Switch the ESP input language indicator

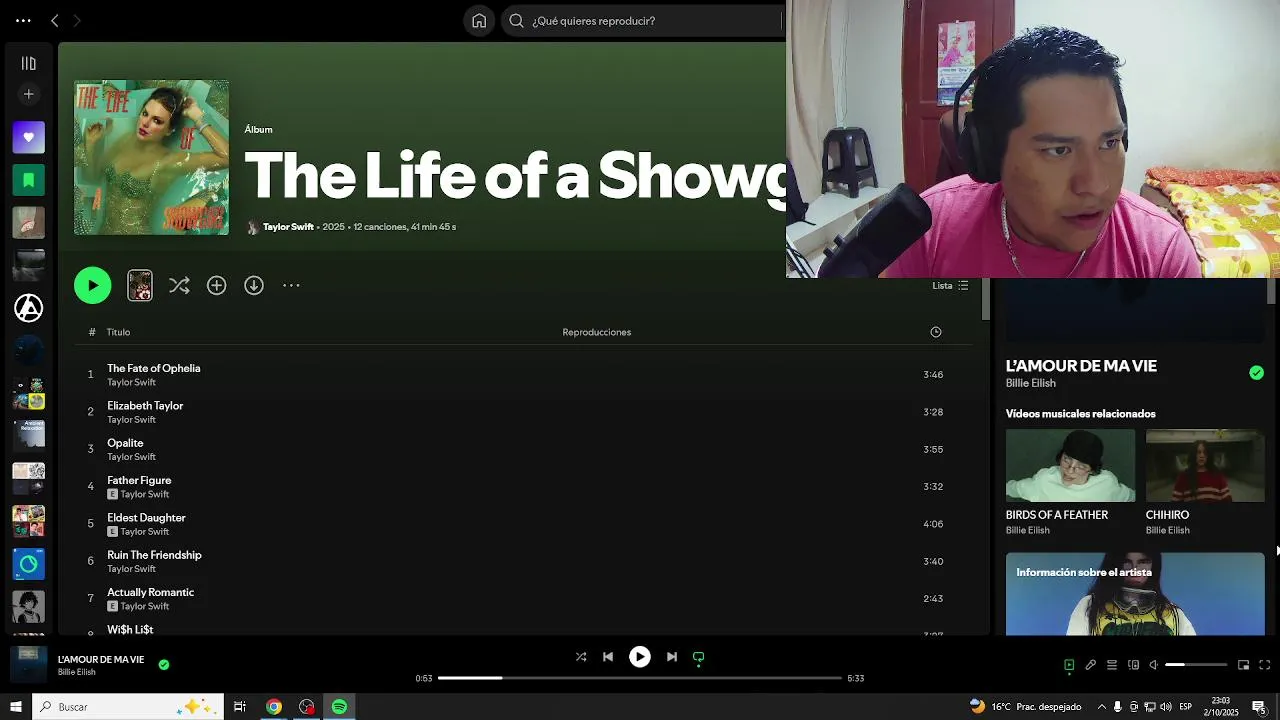pyautogui.click(x=1185, y=706)
